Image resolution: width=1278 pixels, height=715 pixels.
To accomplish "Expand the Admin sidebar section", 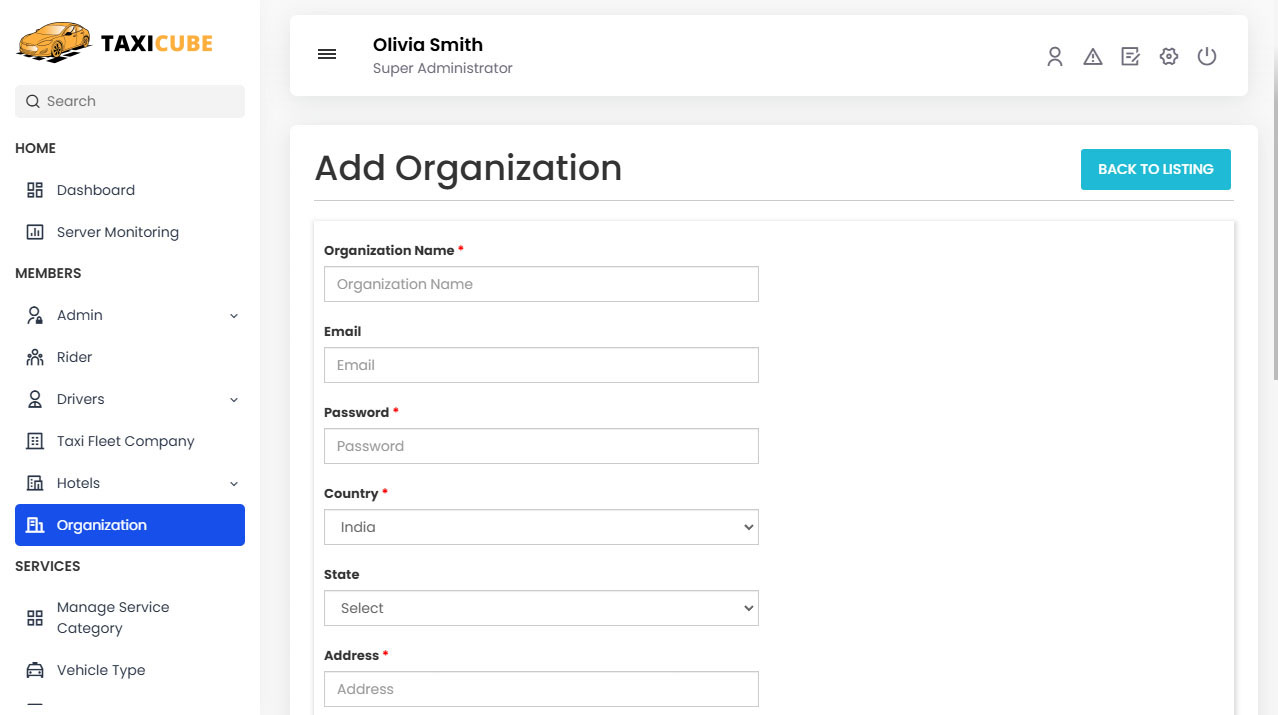I will point(233,315).
